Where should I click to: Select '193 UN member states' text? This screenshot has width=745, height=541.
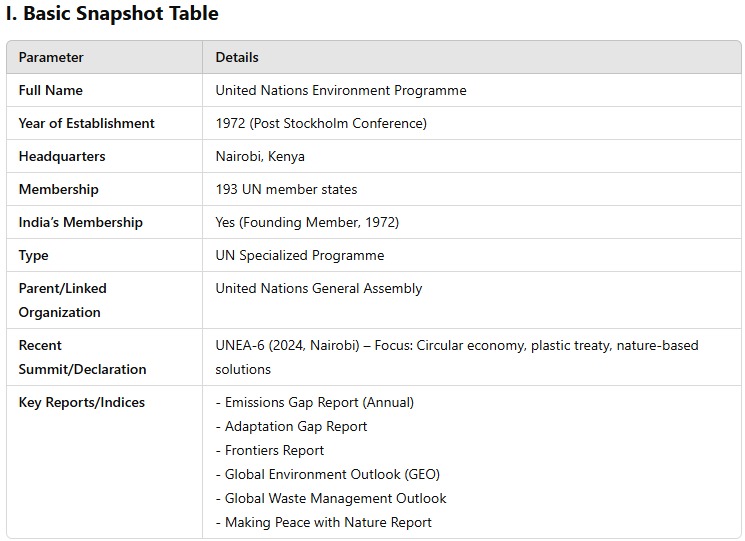tap(286, 190)
